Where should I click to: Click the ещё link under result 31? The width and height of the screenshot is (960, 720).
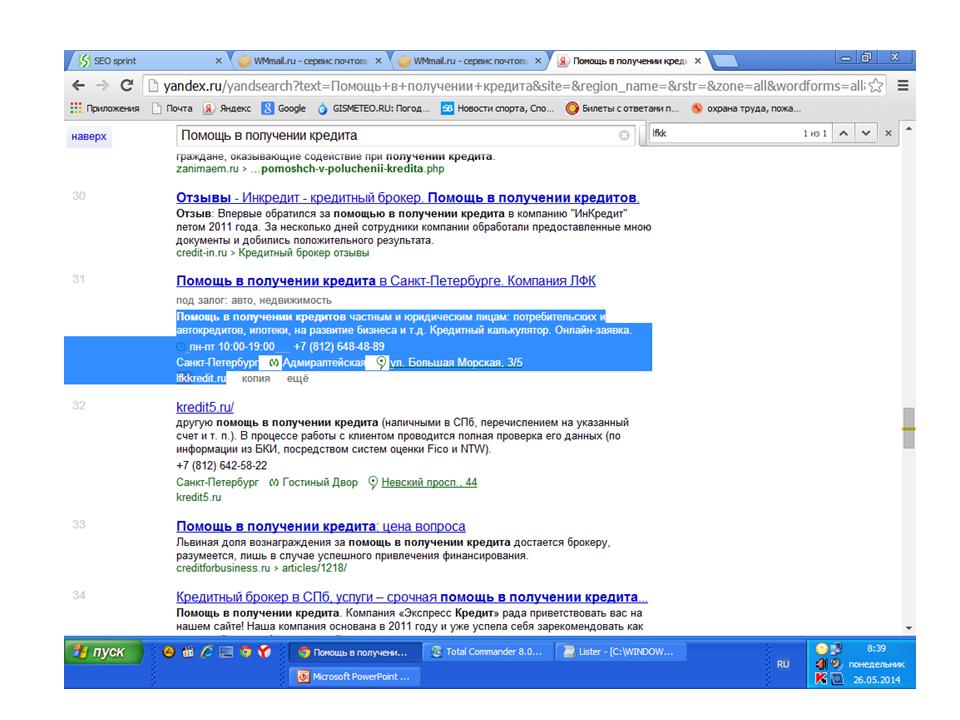click(x=298, y=378)
